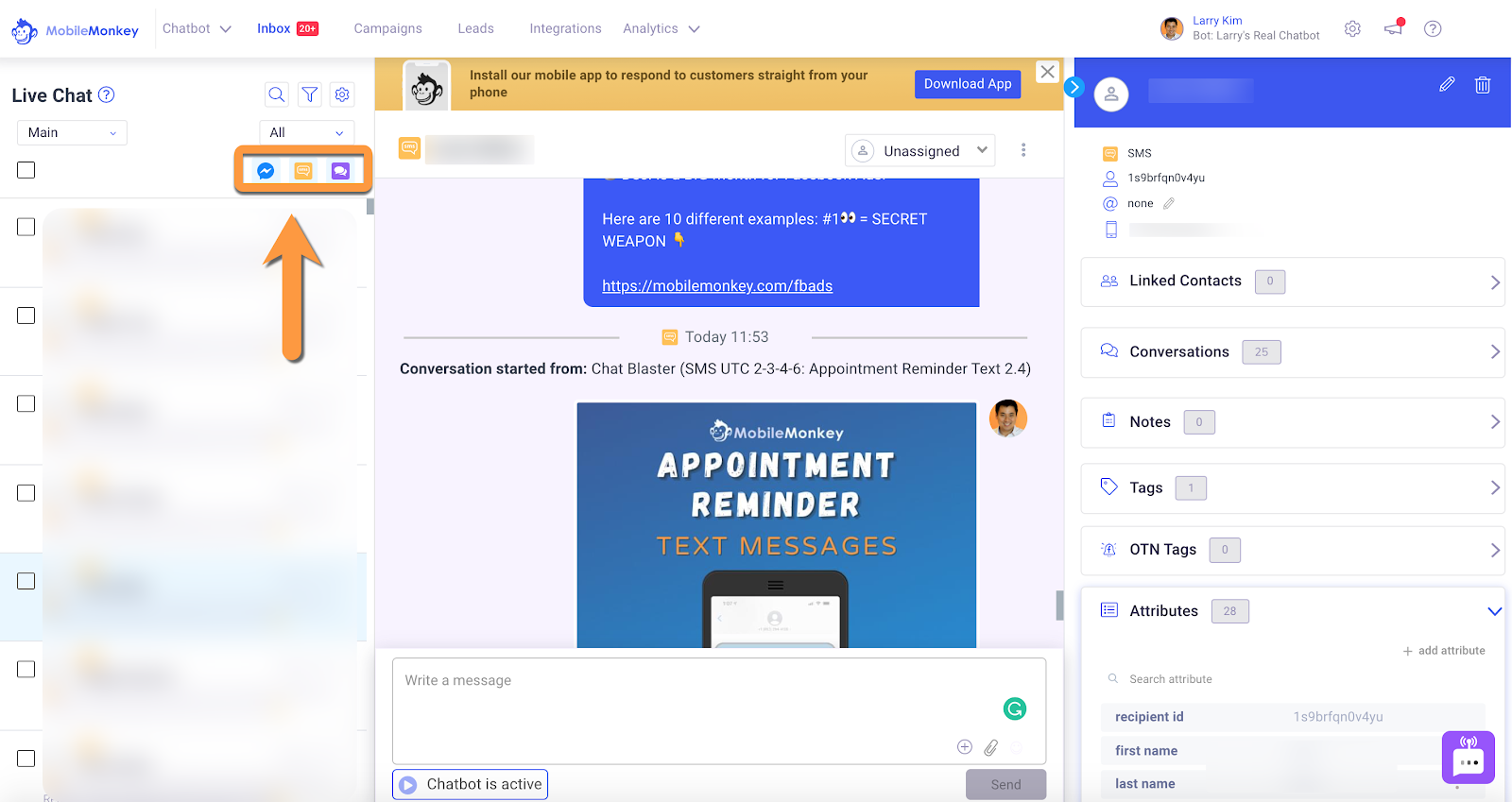Select the seventh conversation checkbox
1512x802 pixels.
click(x=26, y=759)
